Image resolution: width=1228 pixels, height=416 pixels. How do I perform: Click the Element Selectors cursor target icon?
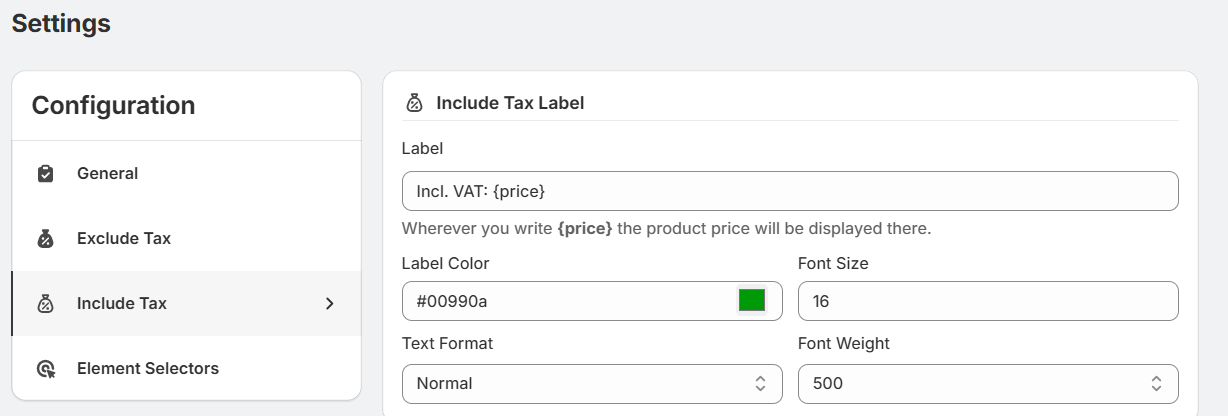[x=45, y=369]
